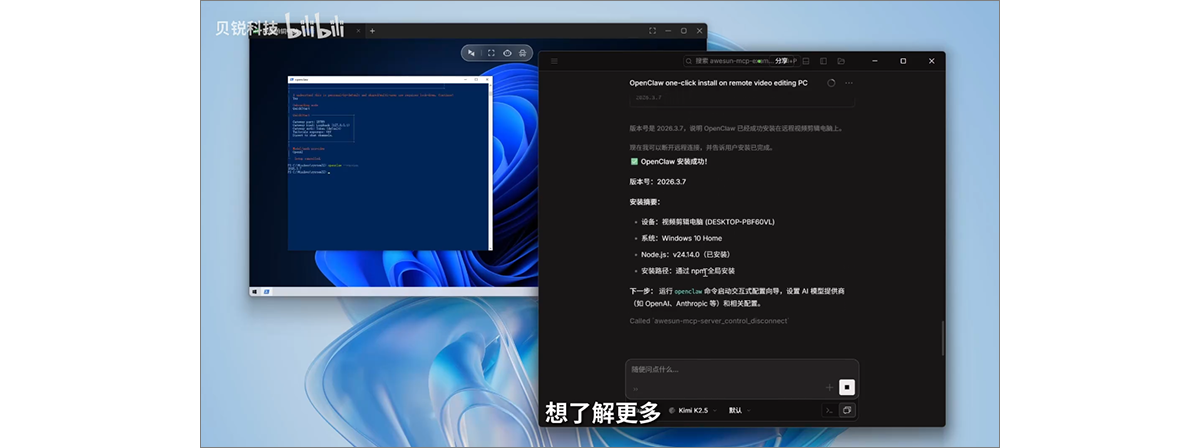The image size is (1200, 448).
Task: Click the 分享 share button
Action: tap(781, 61)
